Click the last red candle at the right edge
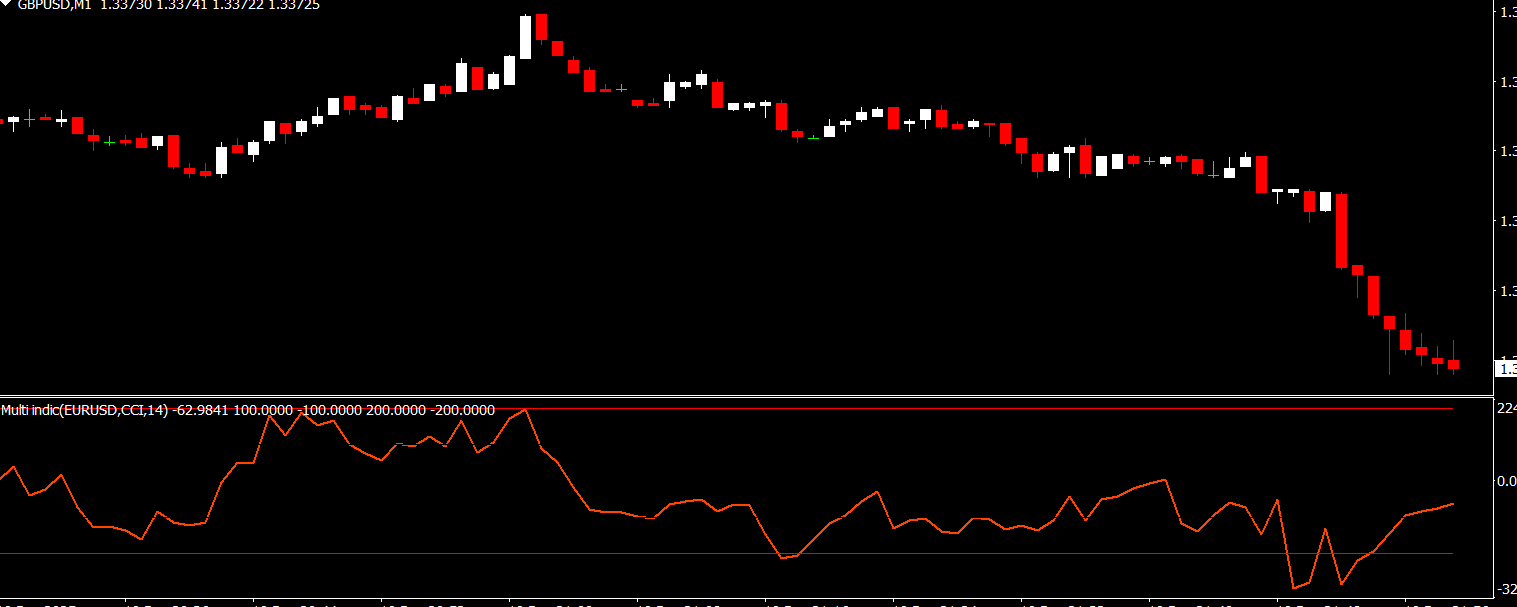 coord(1453,365)
